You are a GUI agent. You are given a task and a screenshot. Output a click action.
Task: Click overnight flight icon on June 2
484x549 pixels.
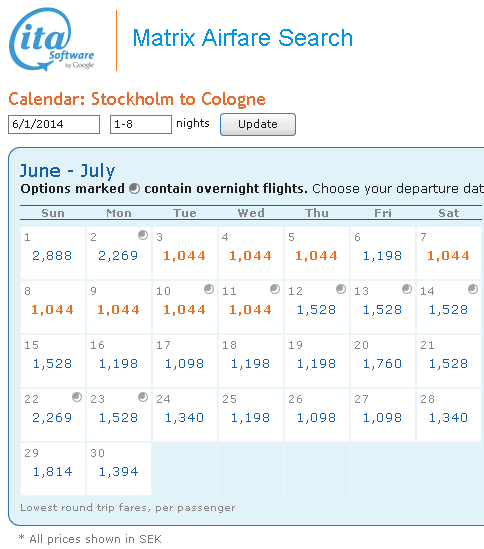pos(143,235)
